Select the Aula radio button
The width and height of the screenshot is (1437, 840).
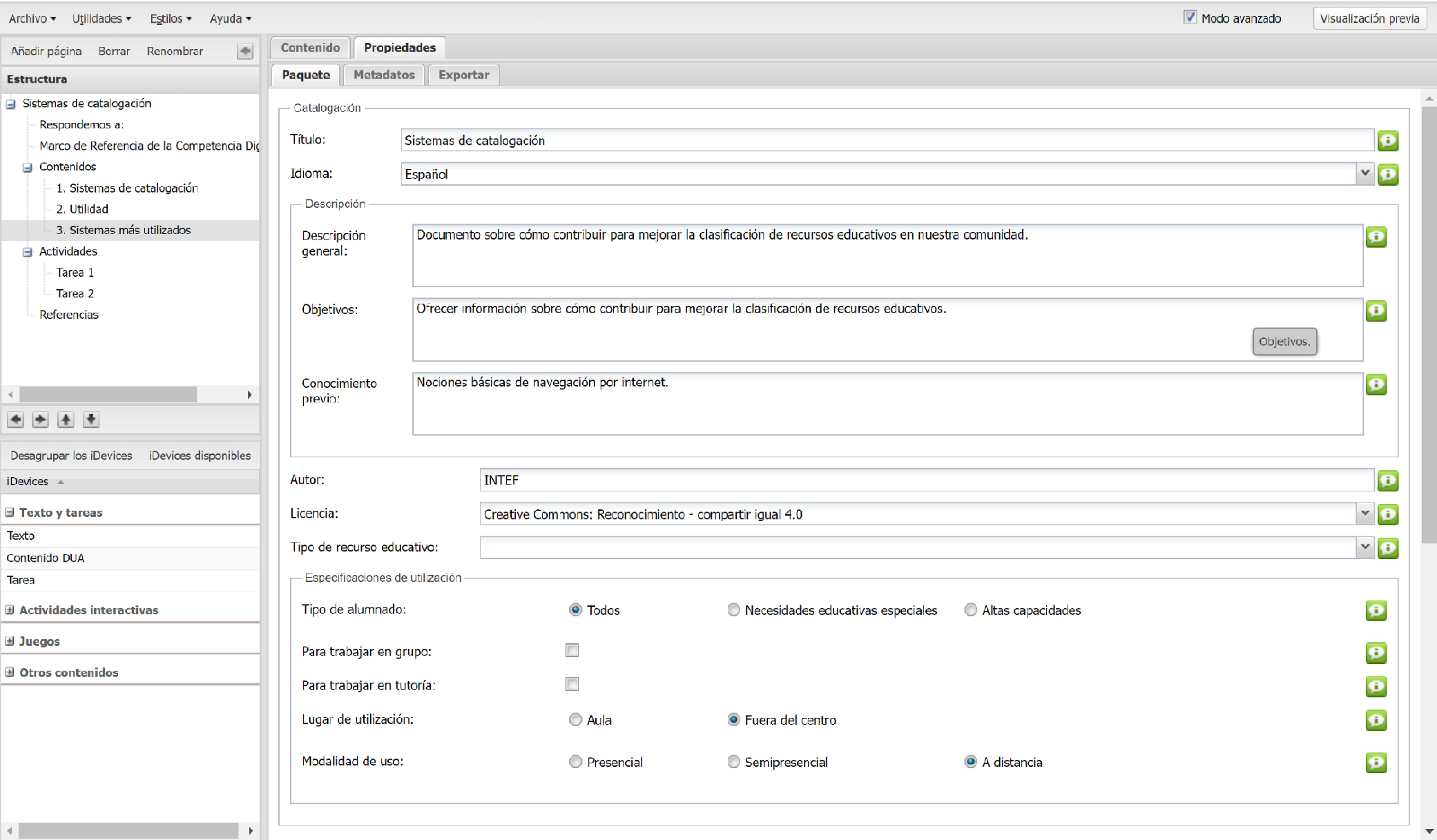(575, 720)
